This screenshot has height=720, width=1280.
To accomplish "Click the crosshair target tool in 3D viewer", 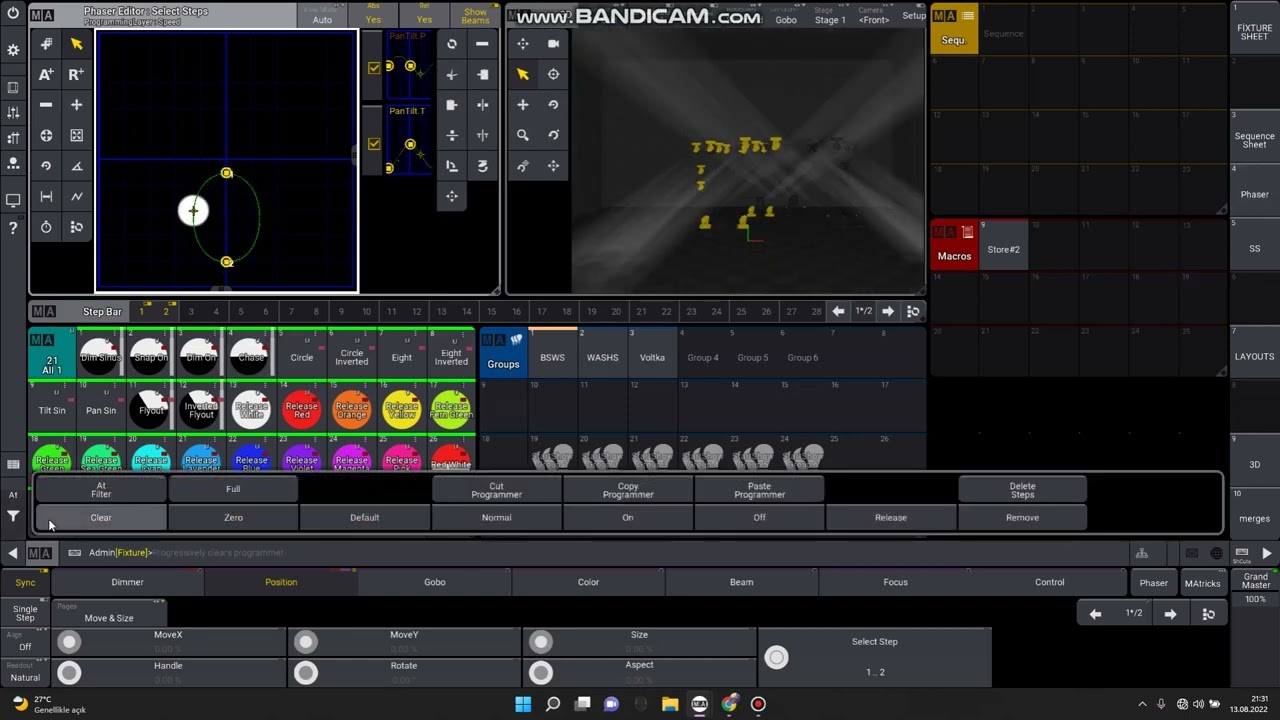I will [x=553, y=74].
